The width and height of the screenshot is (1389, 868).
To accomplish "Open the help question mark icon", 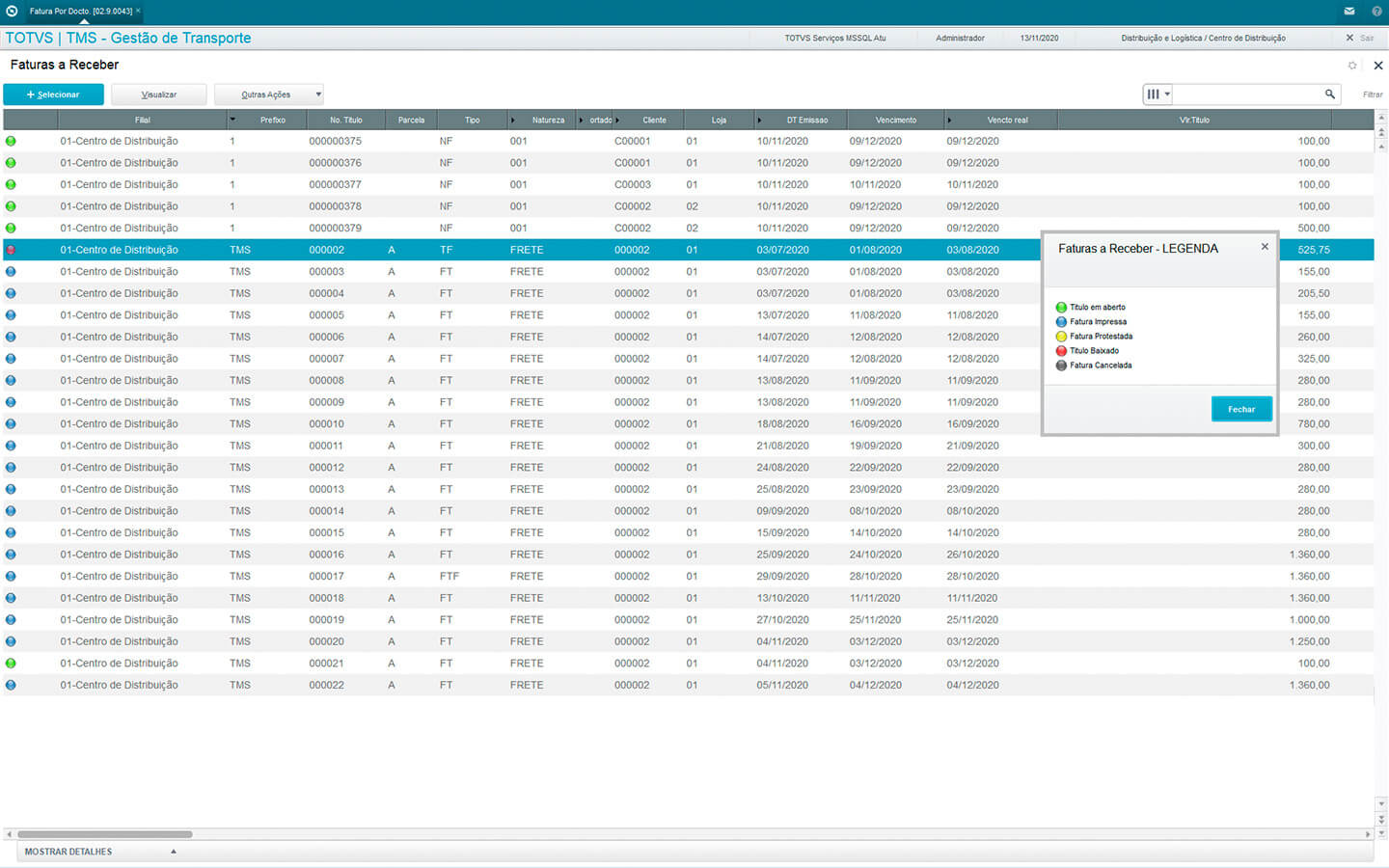I will [1376, 11].
